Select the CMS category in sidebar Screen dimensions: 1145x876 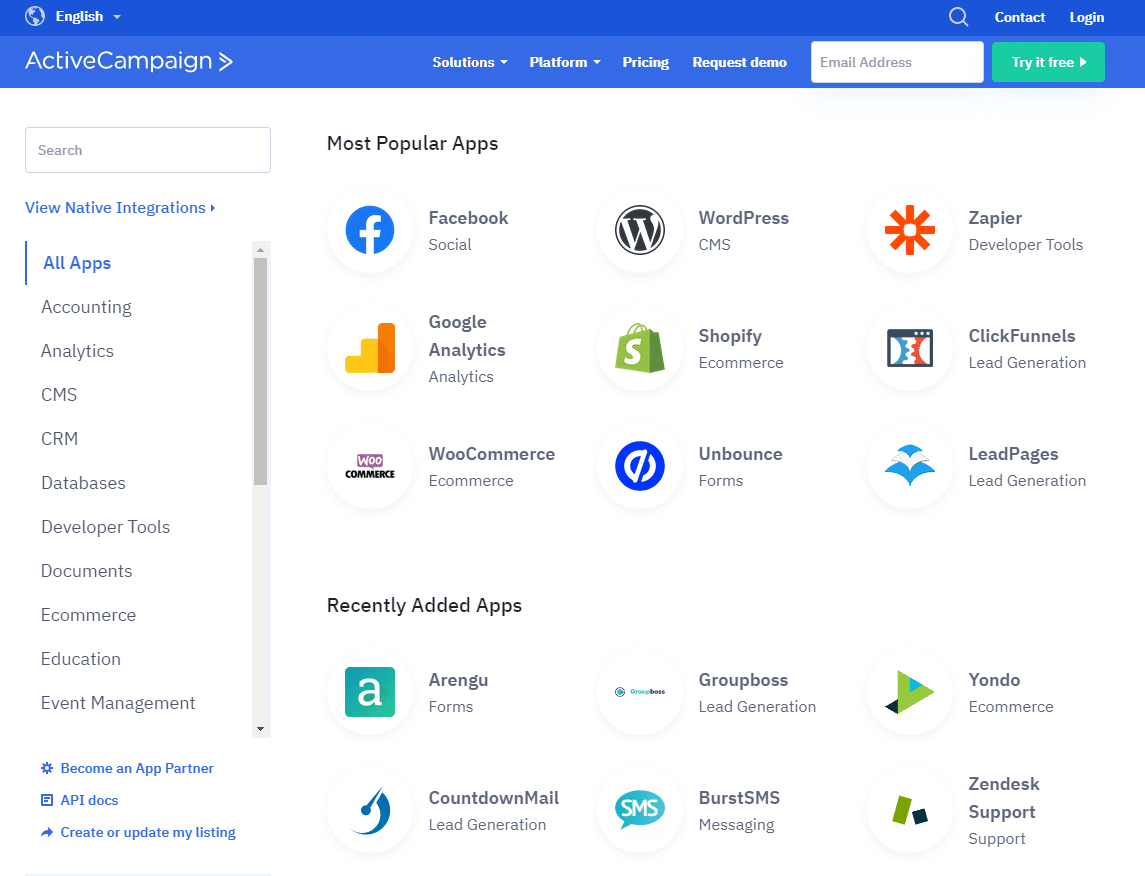(59, 395)
